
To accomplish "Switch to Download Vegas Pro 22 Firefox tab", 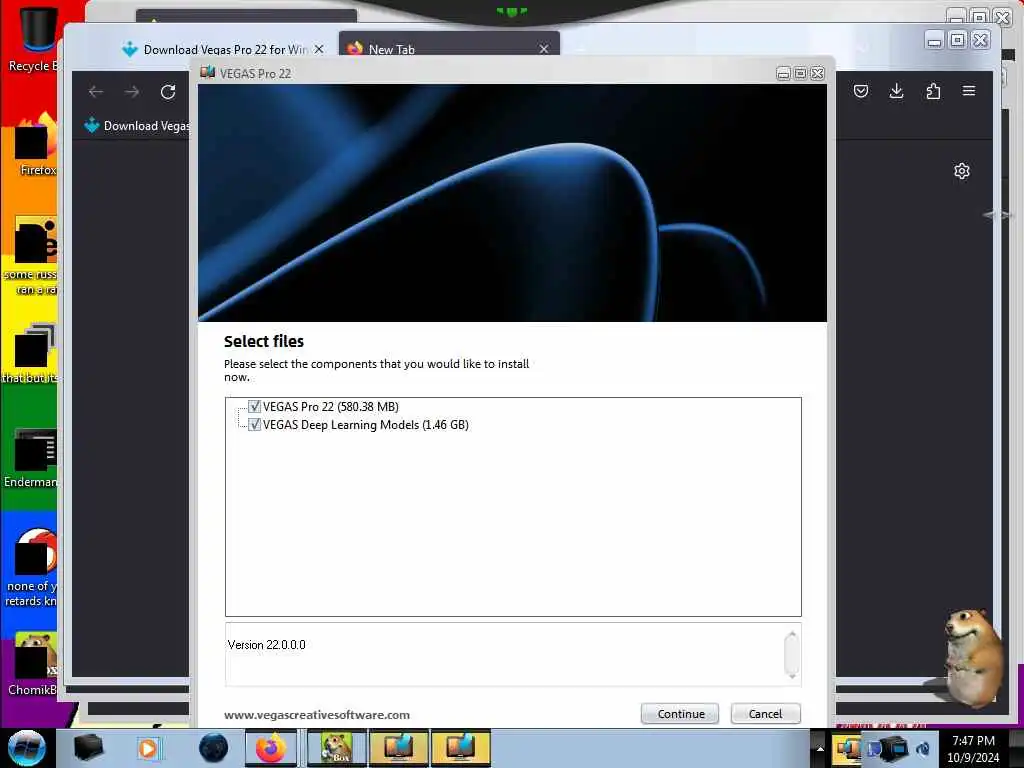I will [x=222, y=49].
